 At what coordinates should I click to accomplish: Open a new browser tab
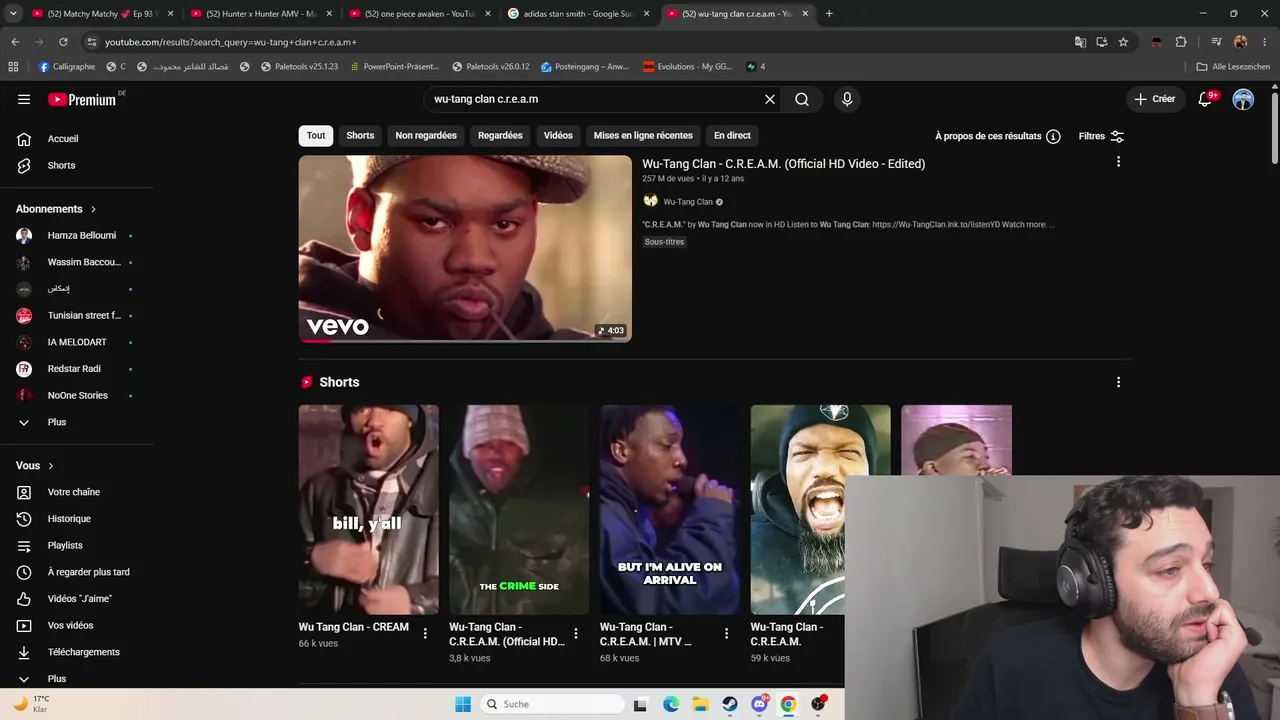point(829,14)
